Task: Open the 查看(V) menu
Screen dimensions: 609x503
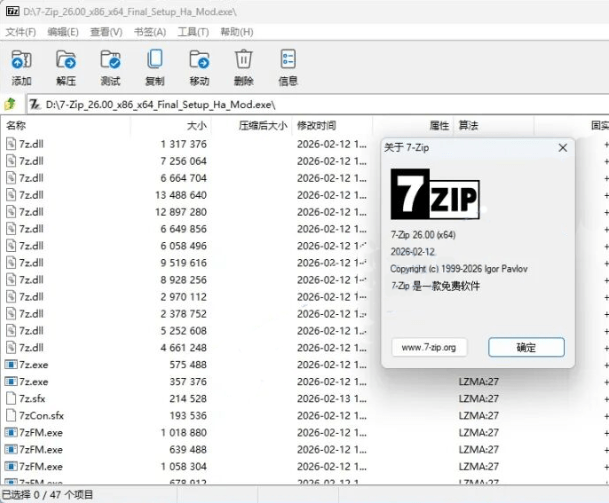Action: (x=106, y=32)
